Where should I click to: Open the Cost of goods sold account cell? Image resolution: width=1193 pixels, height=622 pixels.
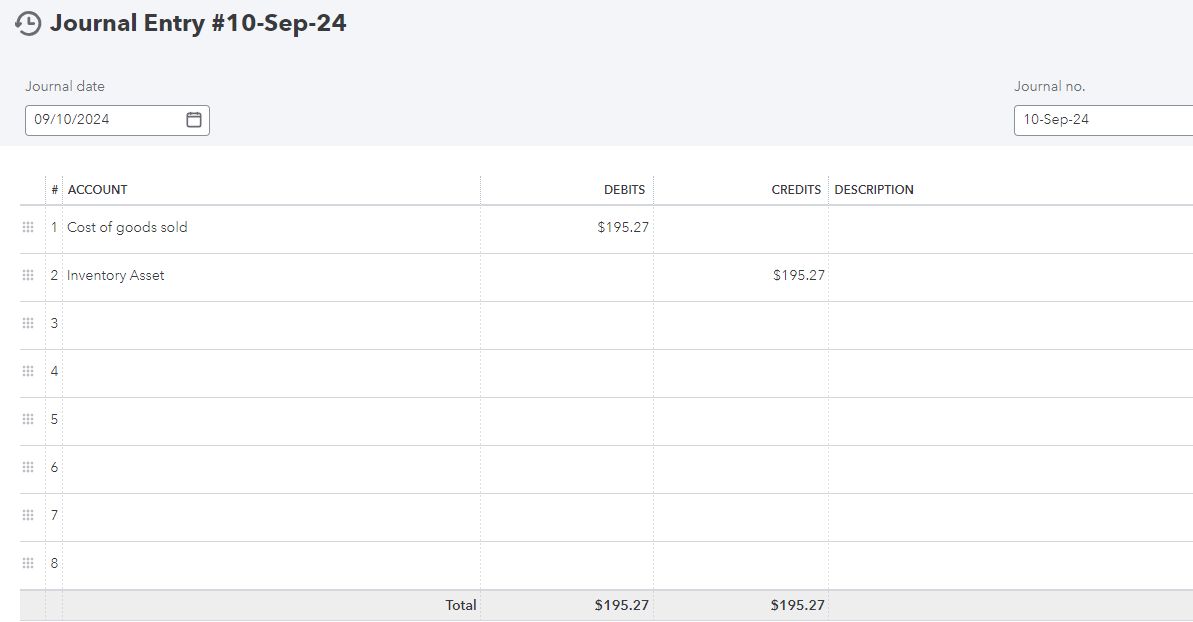(270, 228)
